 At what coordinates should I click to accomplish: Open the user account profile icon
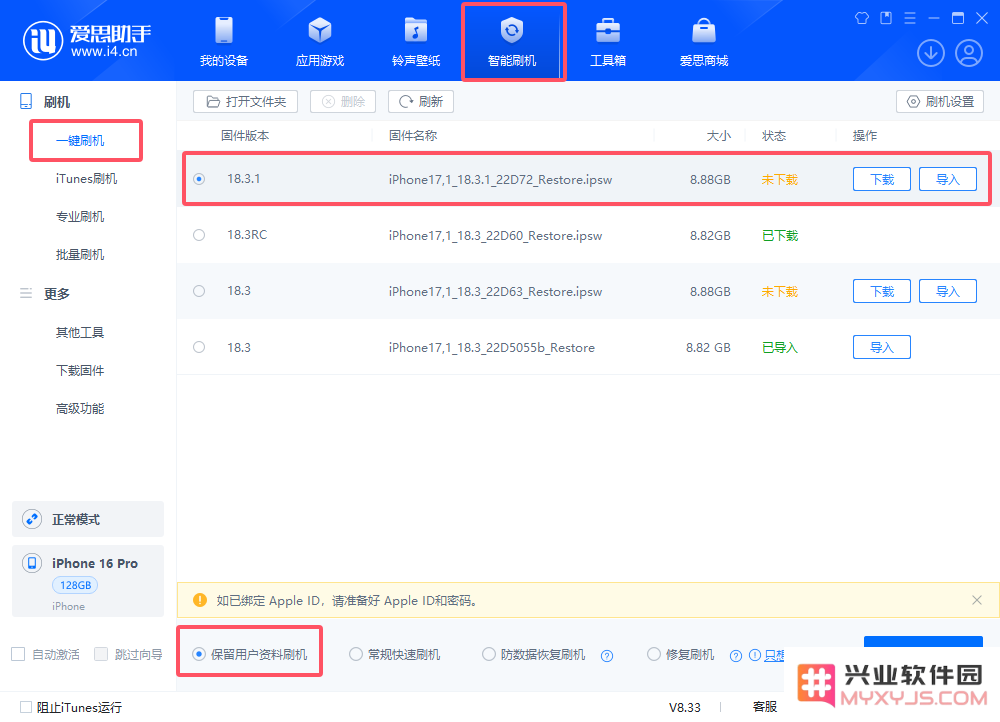tap(969, 53)
